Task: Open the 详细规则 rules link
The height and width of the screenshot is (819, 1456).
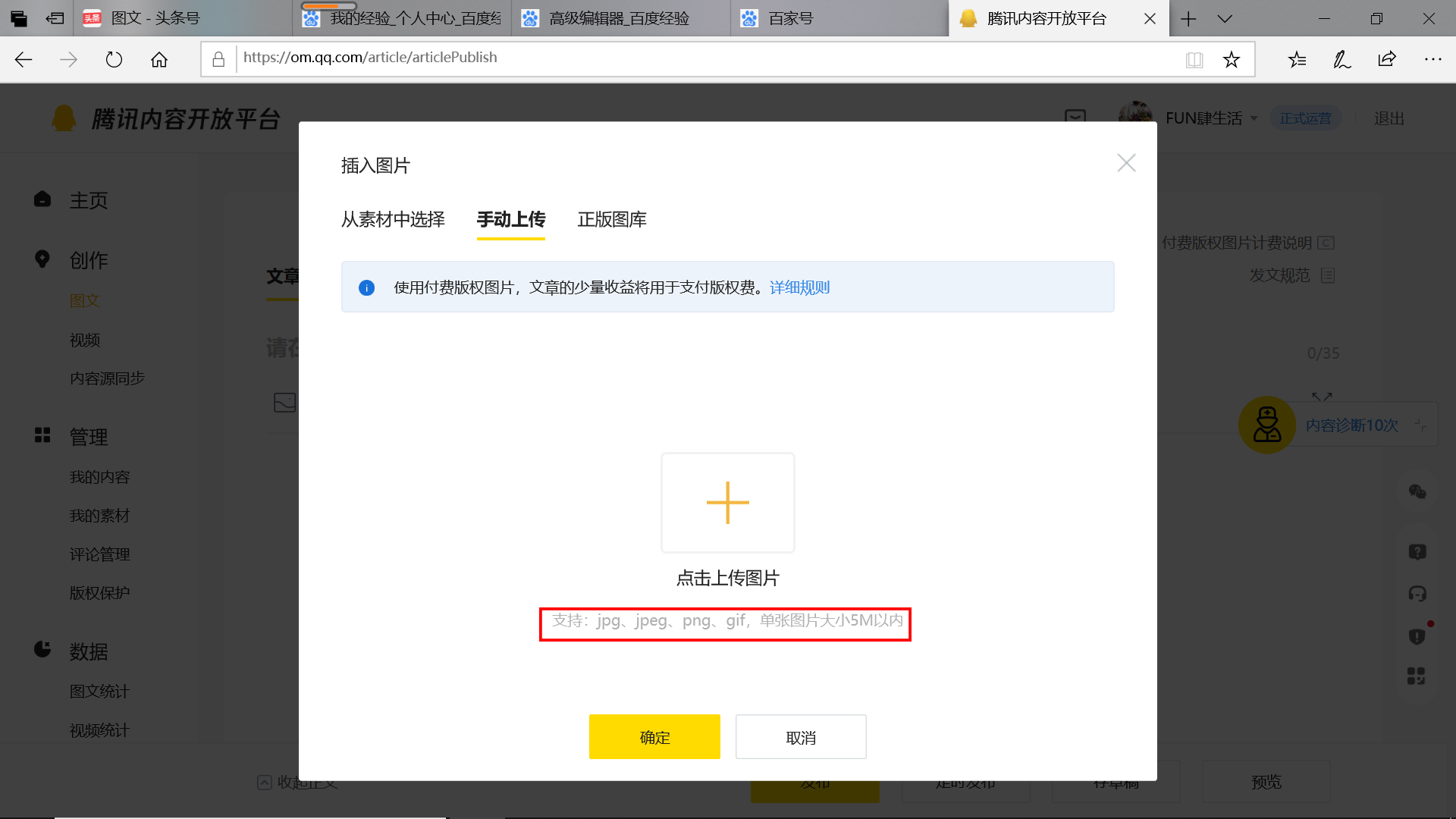Action: pyautogui.click(x=799, y=287)
